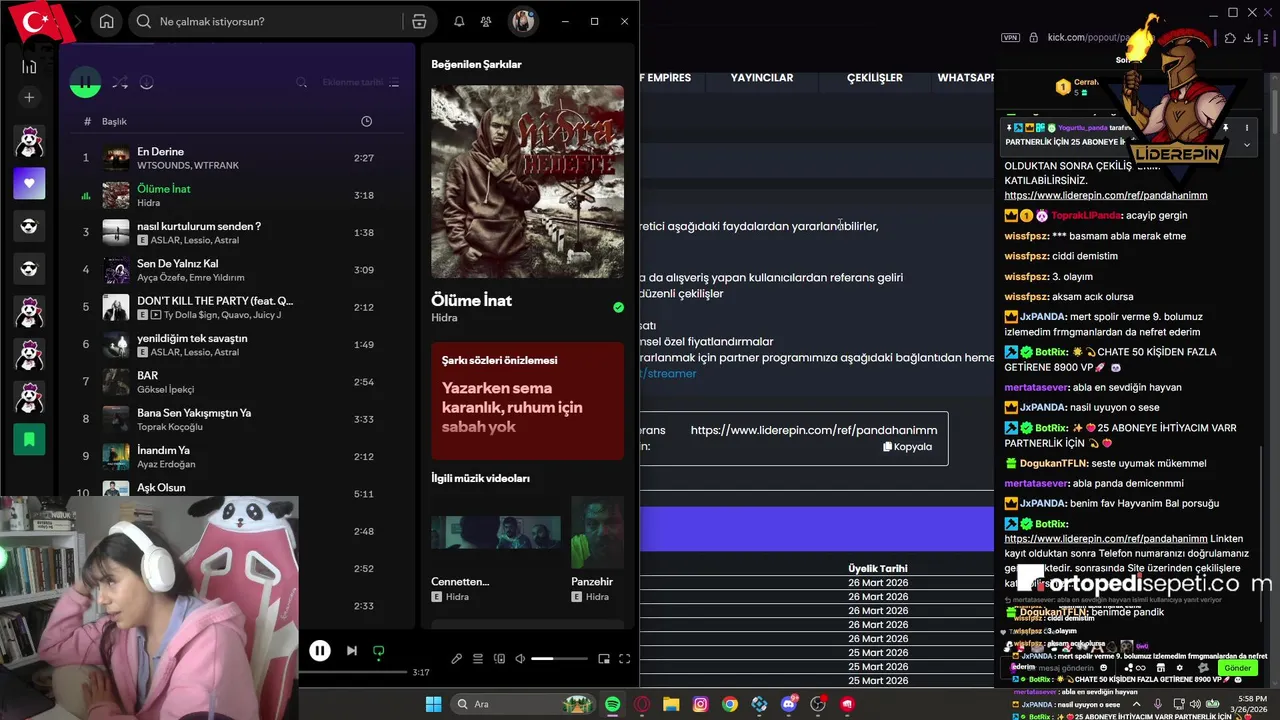Open Spotify miniplayer icon

603,659
